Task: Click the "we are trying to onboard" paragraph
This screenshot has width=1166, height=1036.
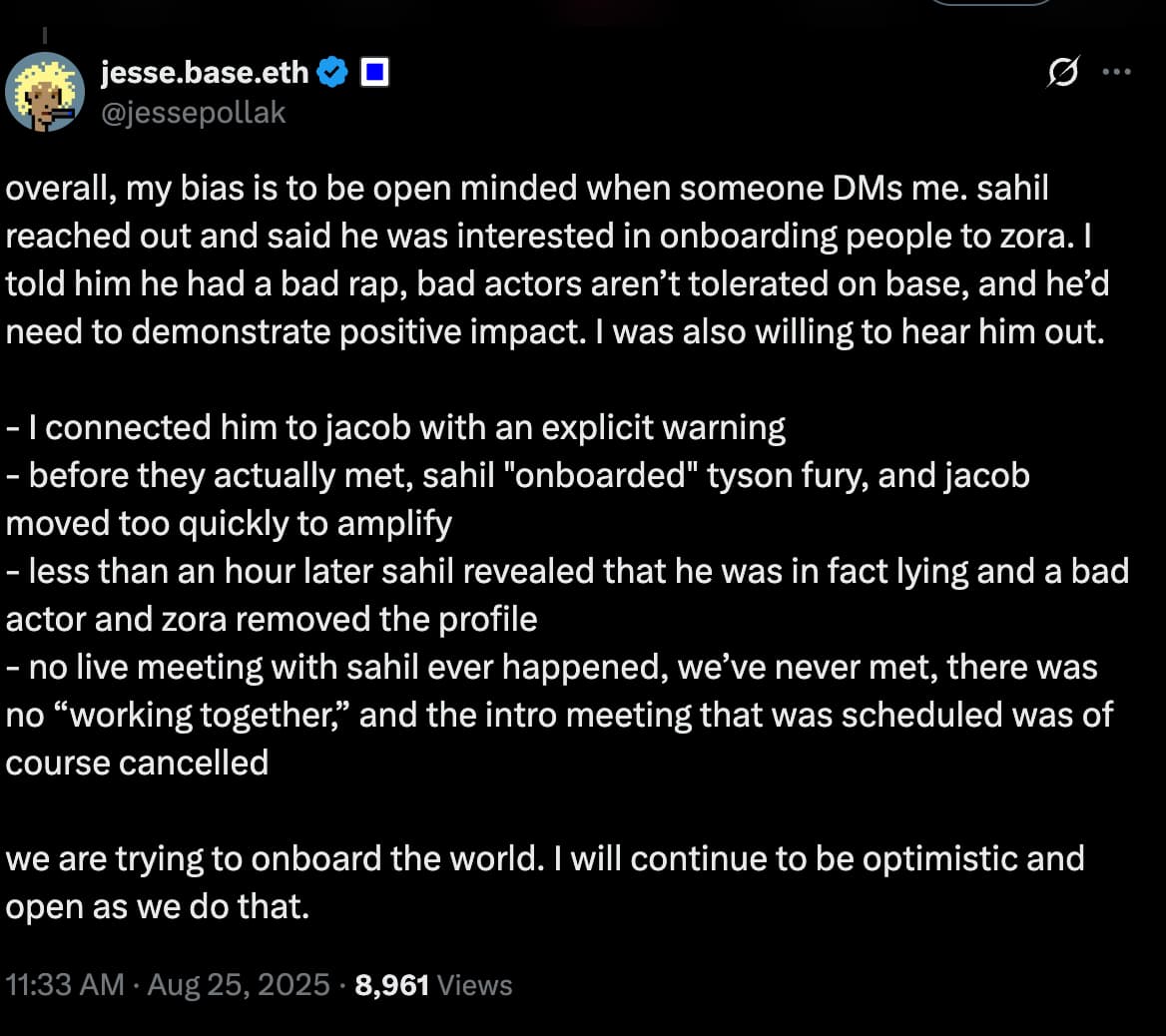Action: (545, 859)
